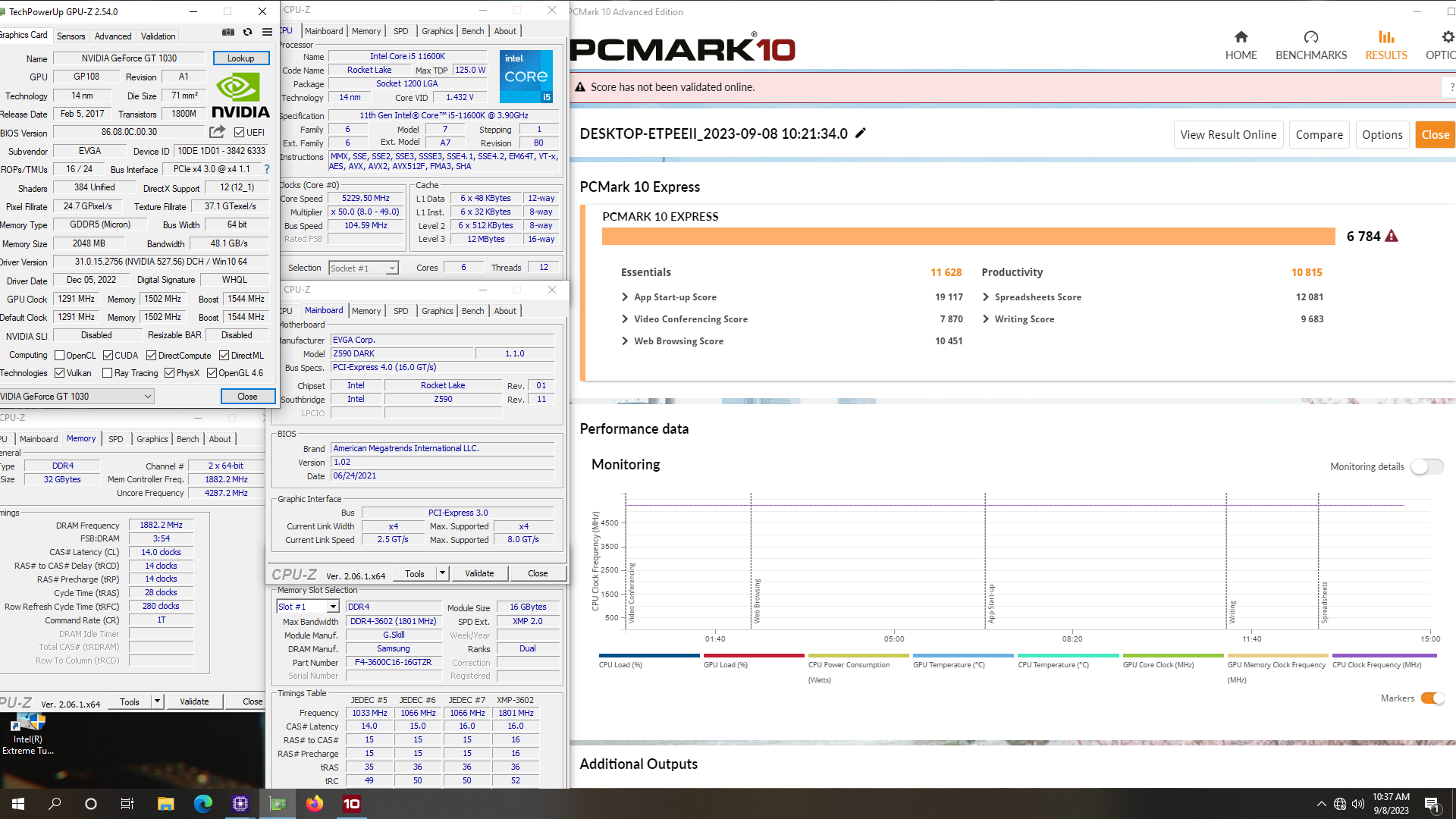Click the GPU Temperature legend bar
The height and width of the screenshot is (819, 1456).
963,655
